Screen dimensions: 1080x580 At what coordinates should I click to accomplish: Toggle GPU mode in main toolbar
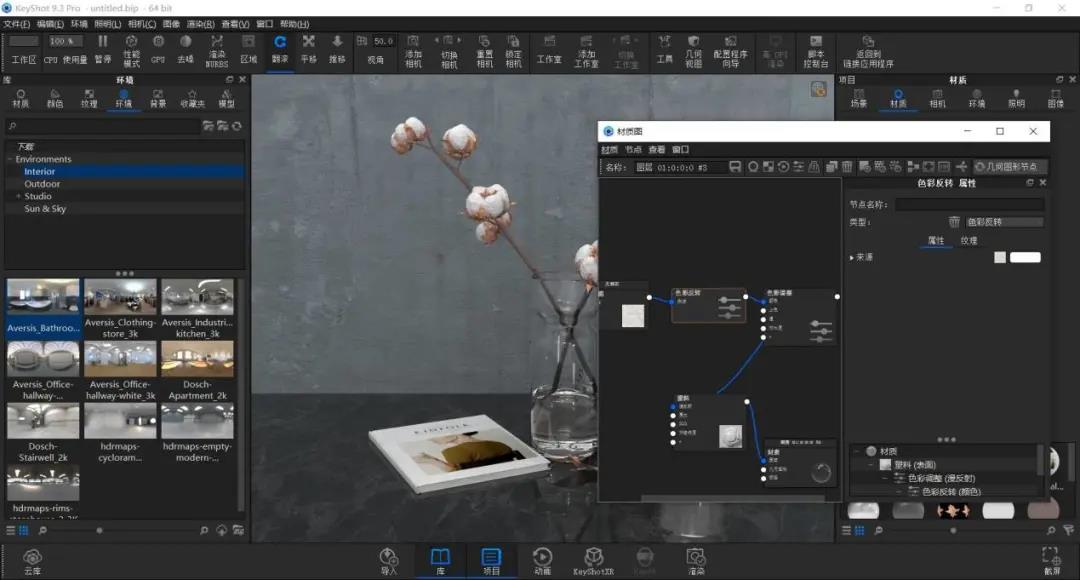pos(158,49)
